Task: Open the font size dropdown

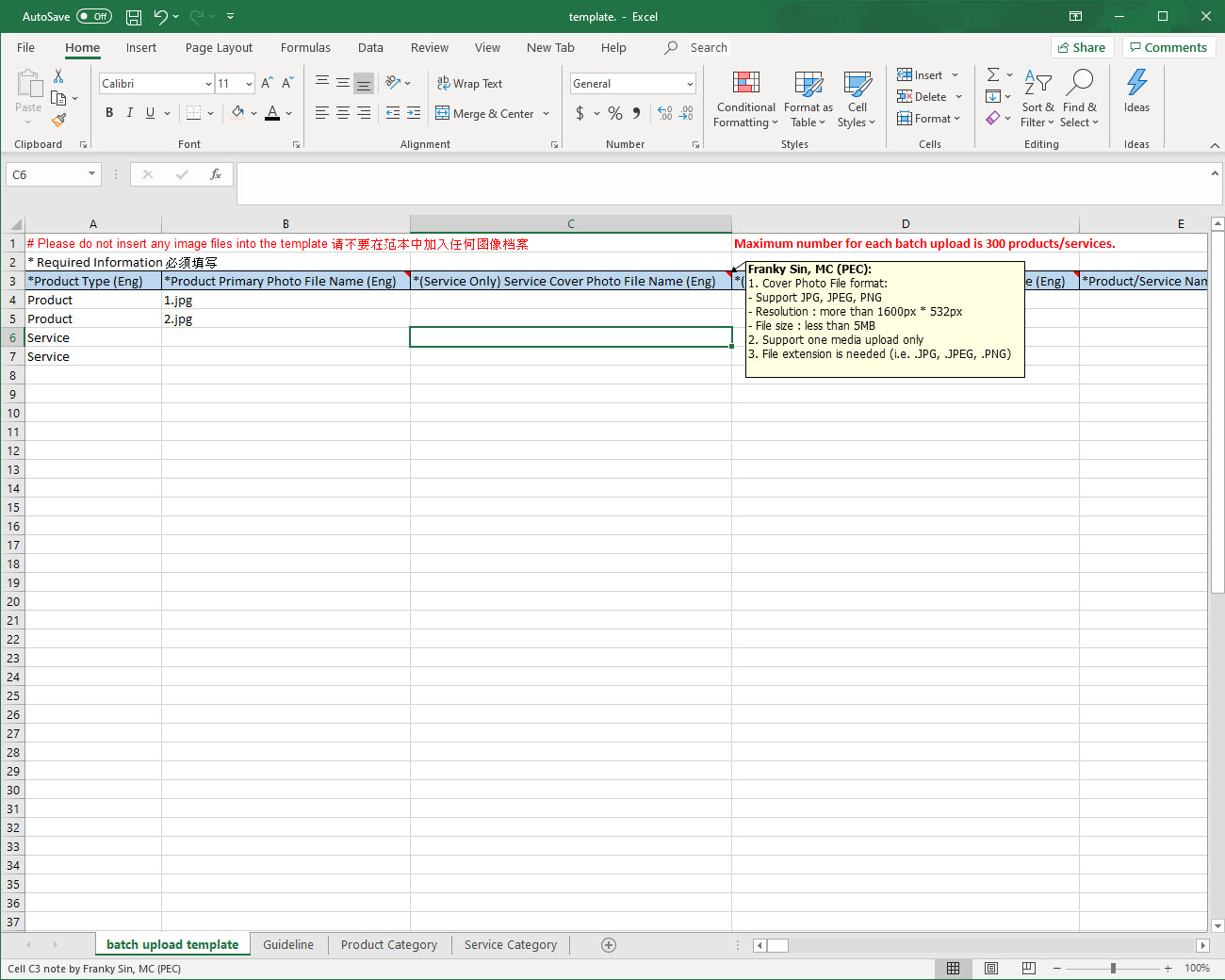Action: pyautogui.click(x=249, y=84)
